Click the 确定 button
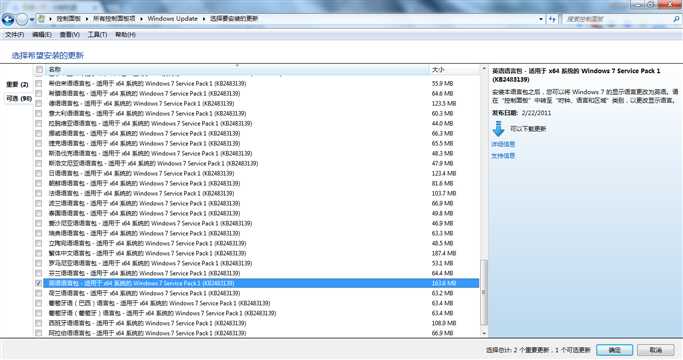The image size is (683, 360). (615, 350)
